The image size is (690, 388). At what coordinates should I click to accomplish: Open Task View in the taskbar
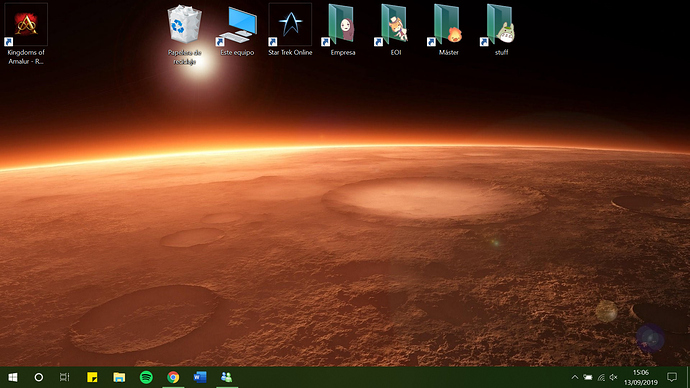pyautogui.click(x=65, y=377)
